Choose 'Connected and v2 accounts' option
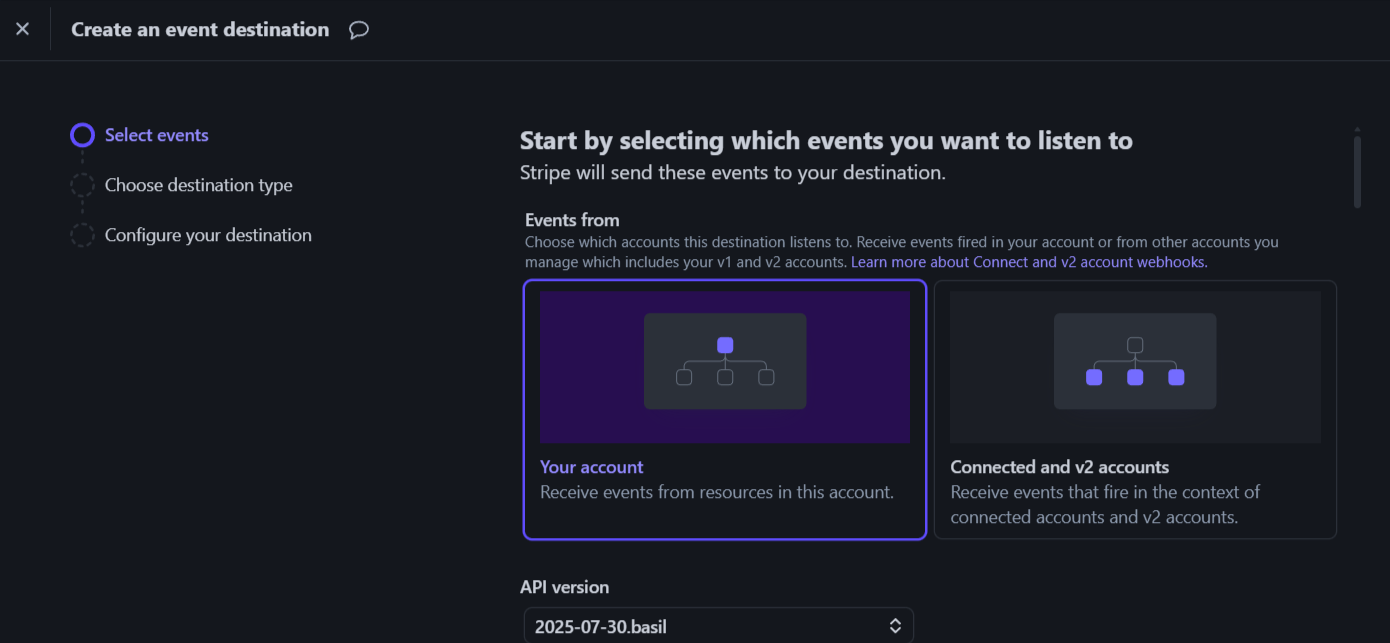The image size is (1390, 643). (1135, 410)
